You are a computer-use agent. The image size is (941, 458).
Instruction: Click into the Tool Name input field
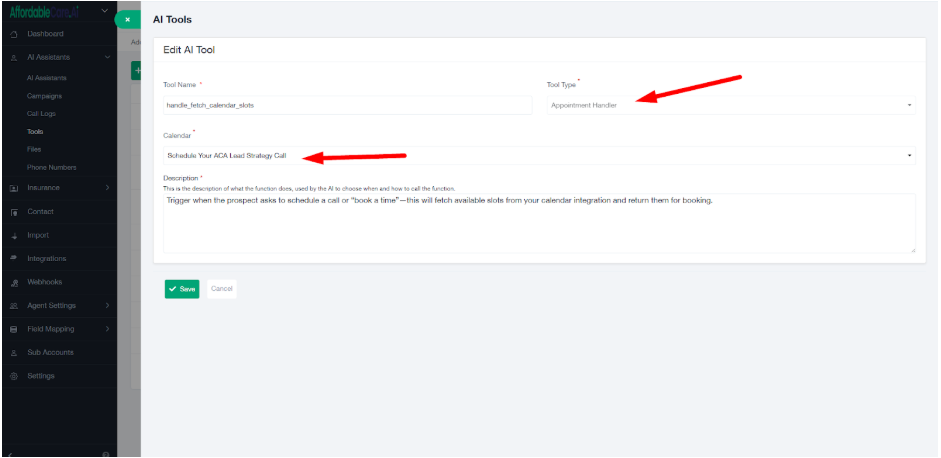click(347, 105)
